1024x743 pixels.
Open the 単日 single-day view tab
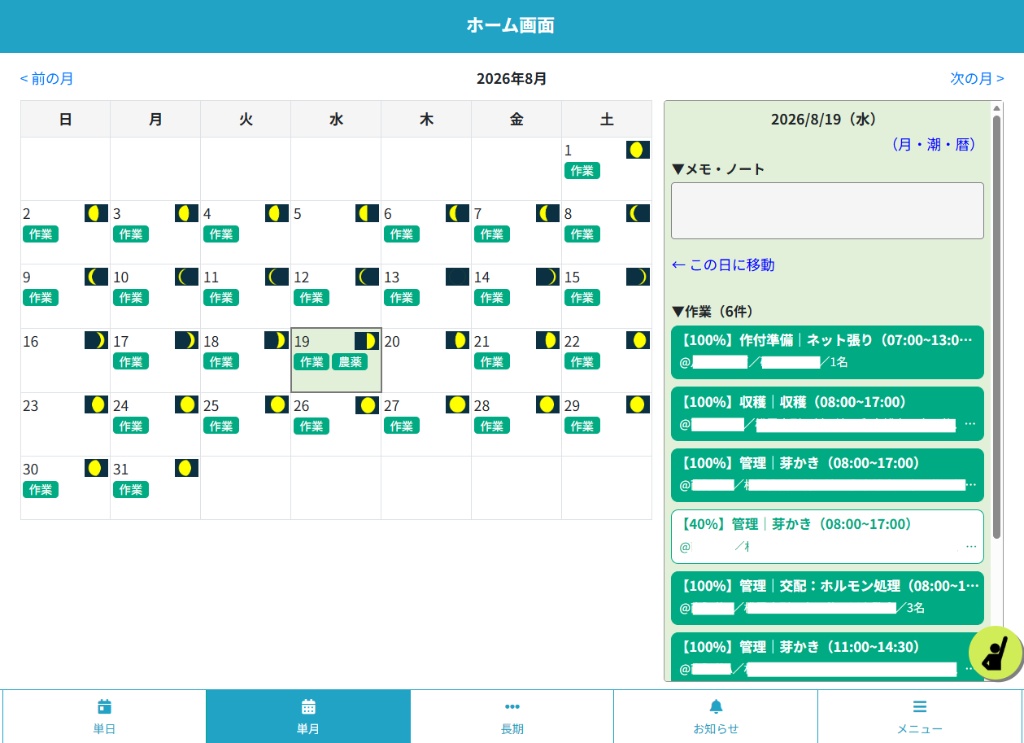pyautogui.click(x=104, y=716)
